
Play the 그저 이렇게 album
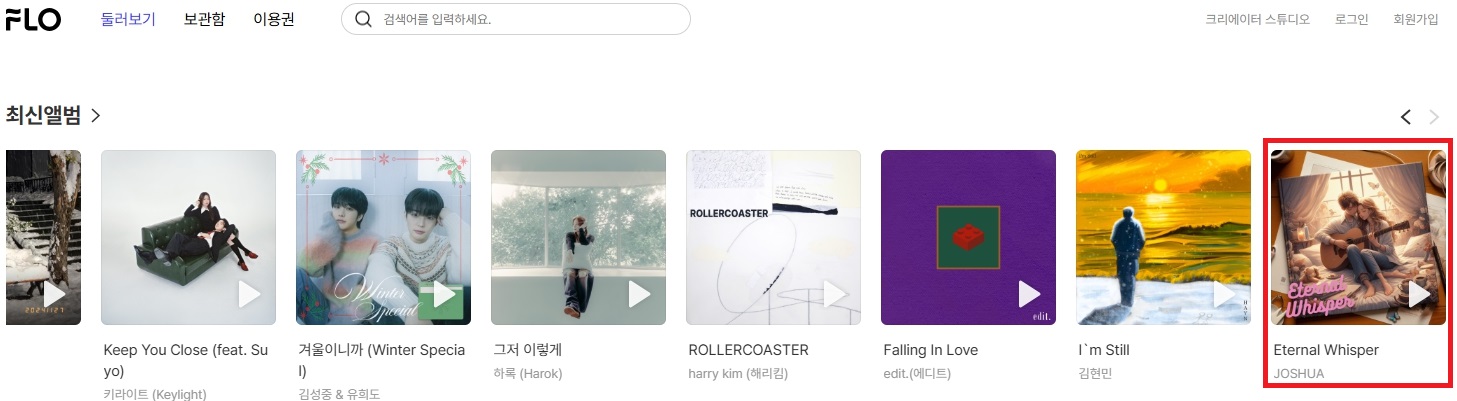[x=639, y=294]
